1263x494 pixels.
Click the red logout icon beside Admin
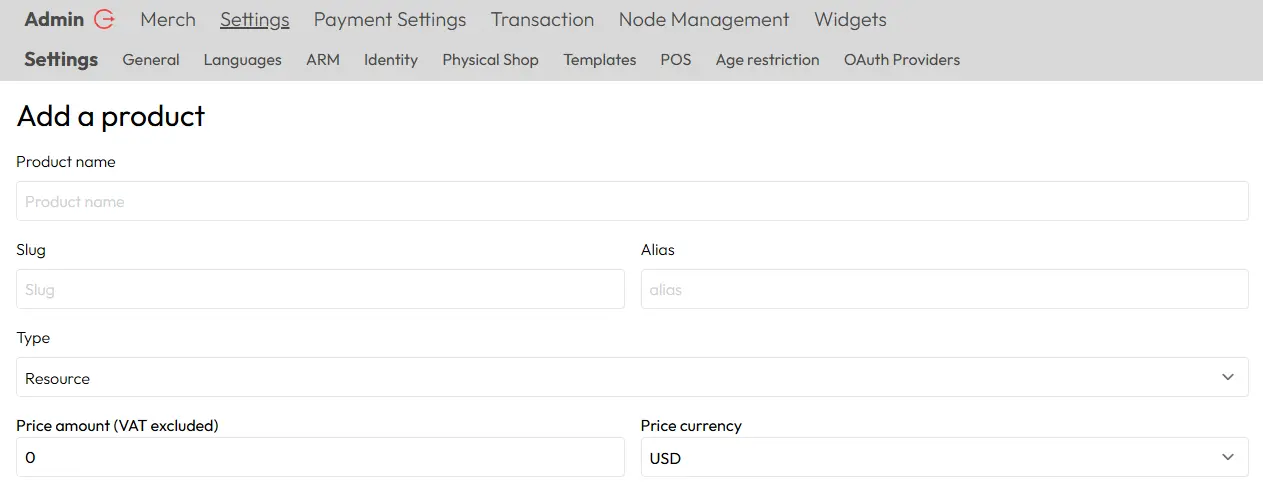(x=104, y=19)
